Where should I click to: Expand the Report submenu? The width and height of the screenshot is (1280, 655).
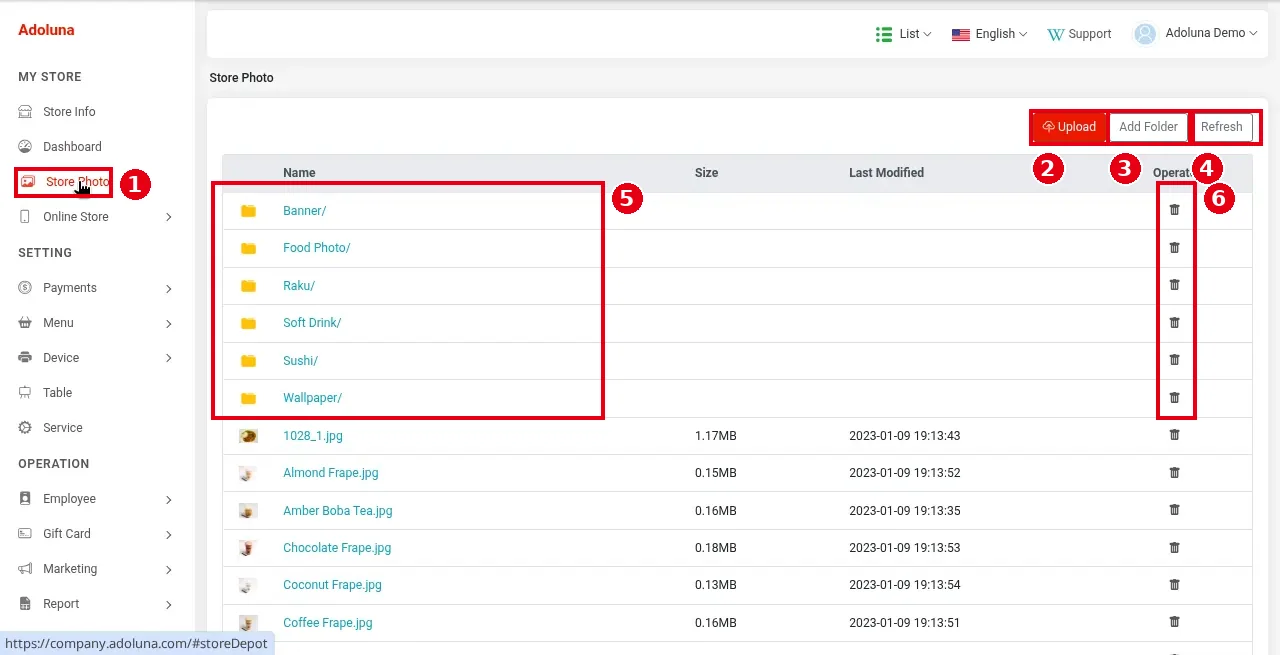click(168, 604)
